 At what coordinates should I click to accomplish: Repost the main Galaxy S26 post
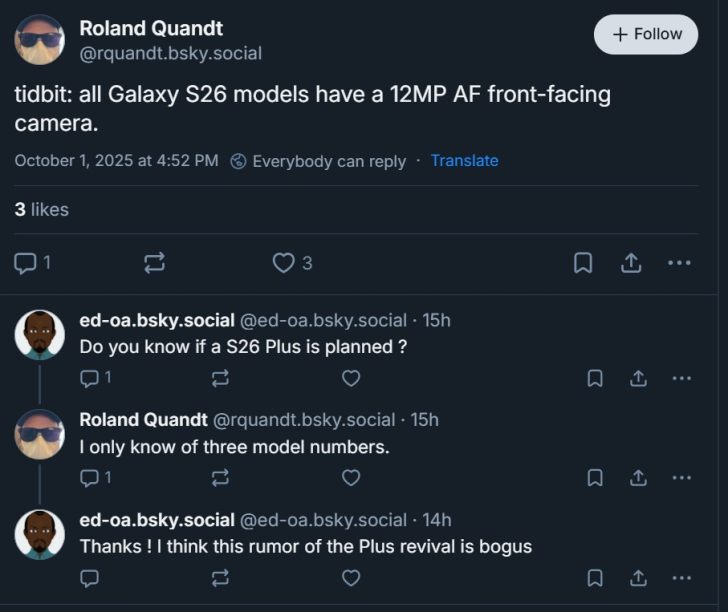[154, 262]
